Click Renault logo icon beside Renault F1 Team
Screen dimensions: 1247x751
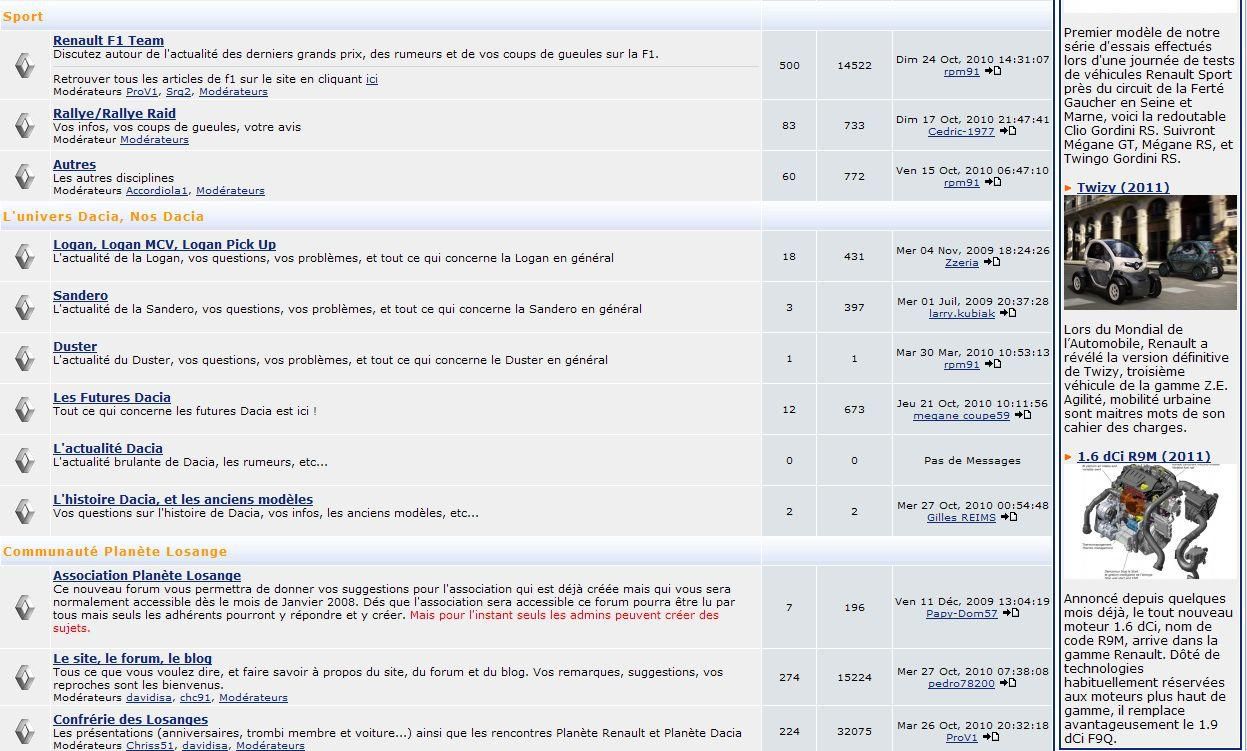25,65
